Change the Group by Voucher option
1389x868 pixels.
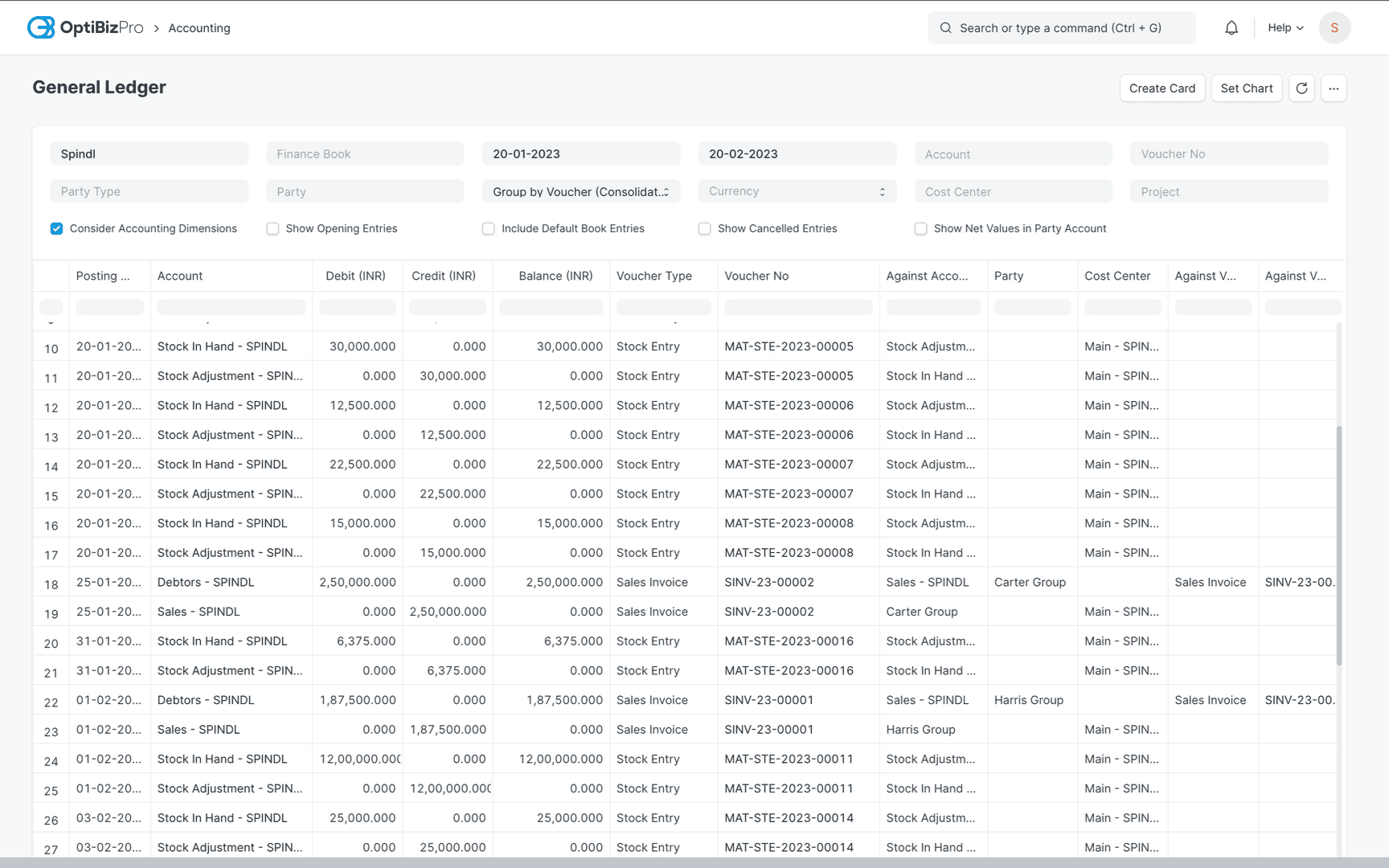580,191
